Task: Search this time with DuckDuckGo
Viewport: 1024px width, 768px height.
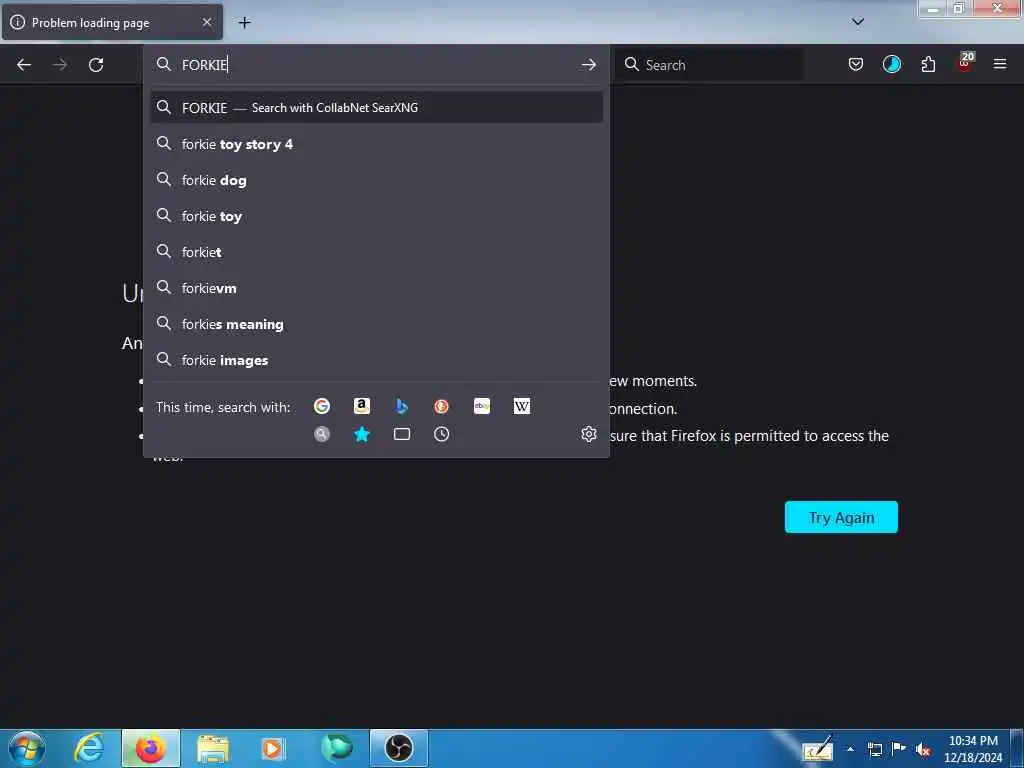Action: tap(441, 406)
